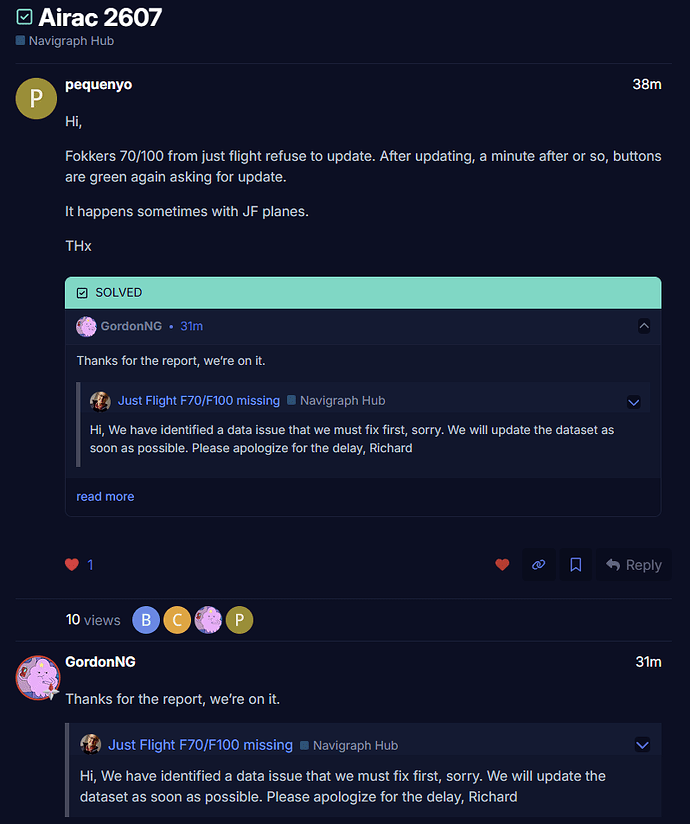Expand quoted post in solved box

(634, 402)
